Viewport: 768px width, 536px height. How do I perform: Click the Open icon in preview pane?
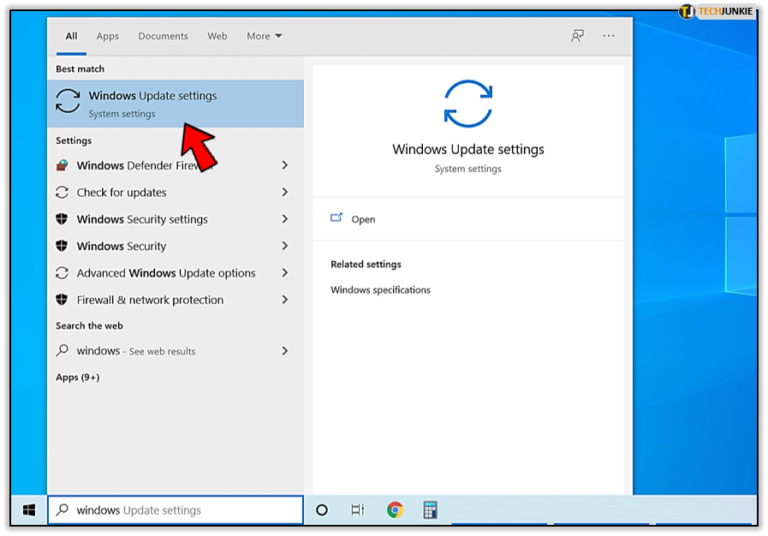click(336, 218)
